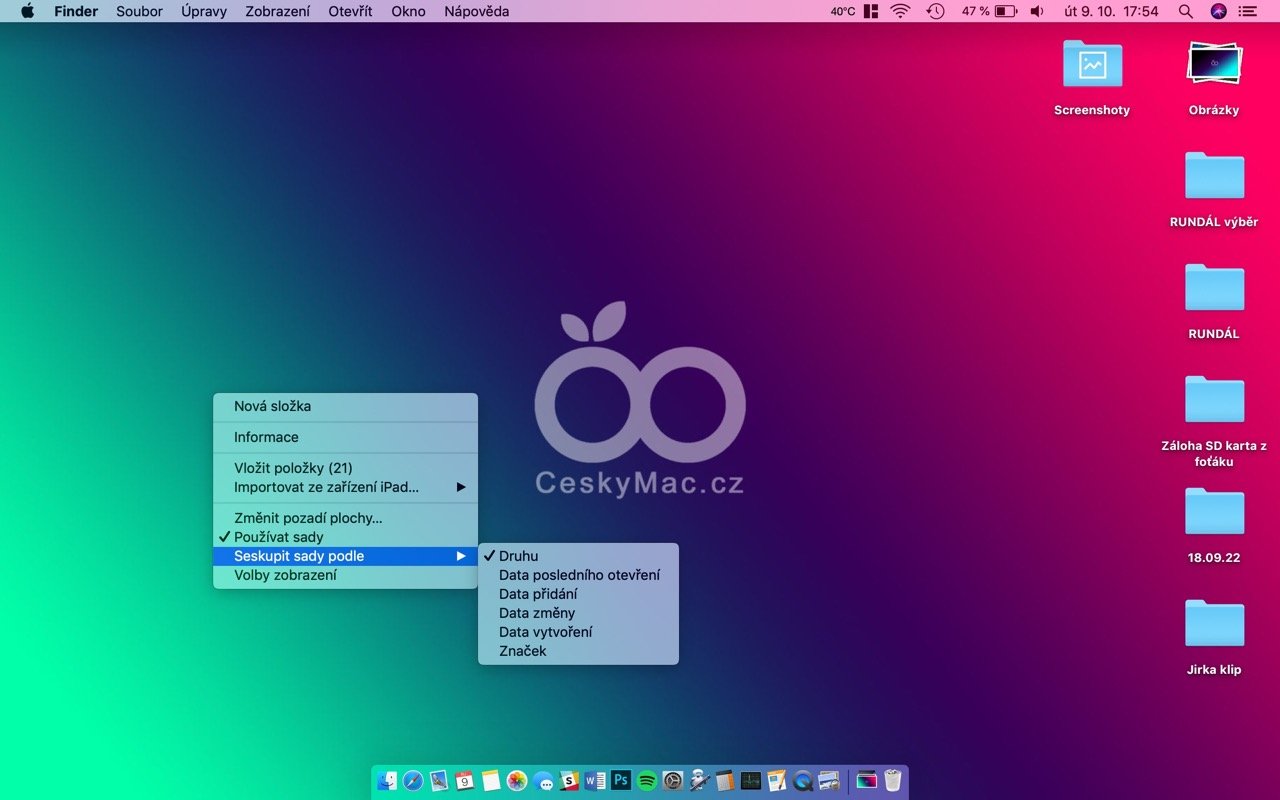This screenshot has width=1280, height=800.
Task: Select "Volby zobrazení" menu entry
Action: click(x=285, y=575)
